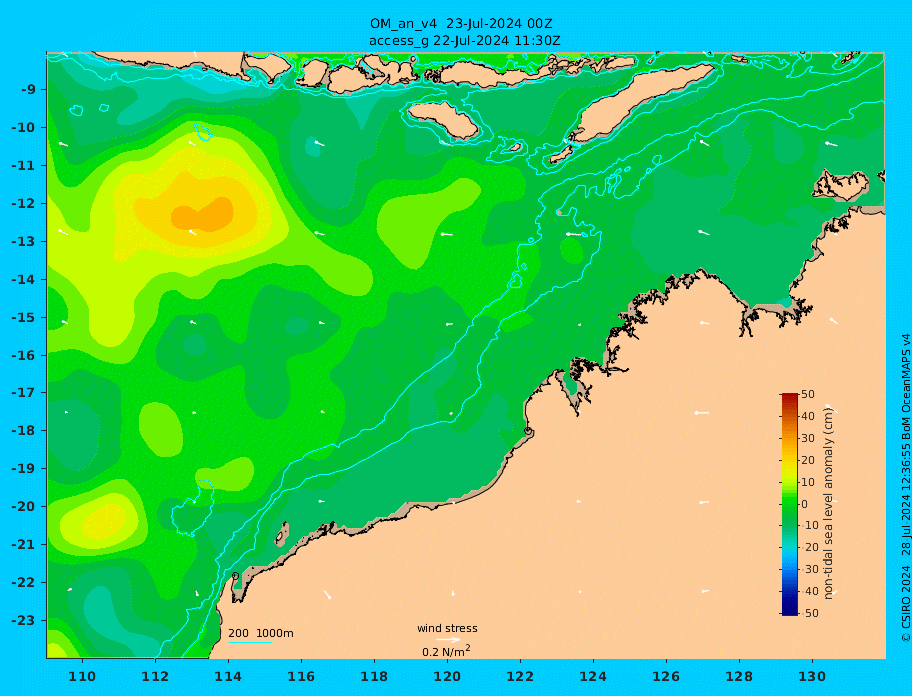
Task: Click longitude label 124 on bottom axis
Action: pyautogui.click(x=593, y=676)
